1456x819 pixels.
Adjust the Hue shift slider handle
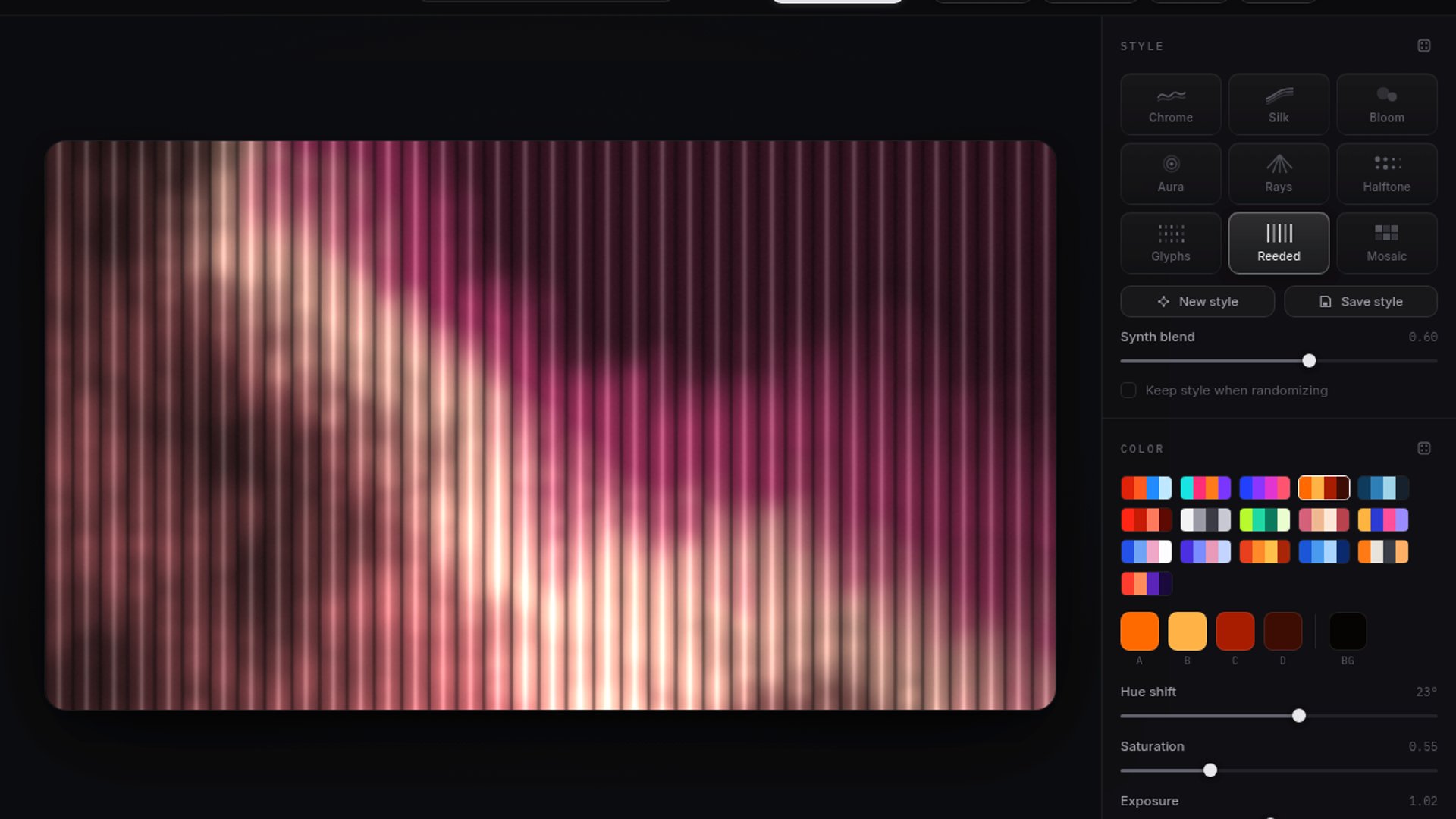pyautogui.click(x=1299, y=716)
